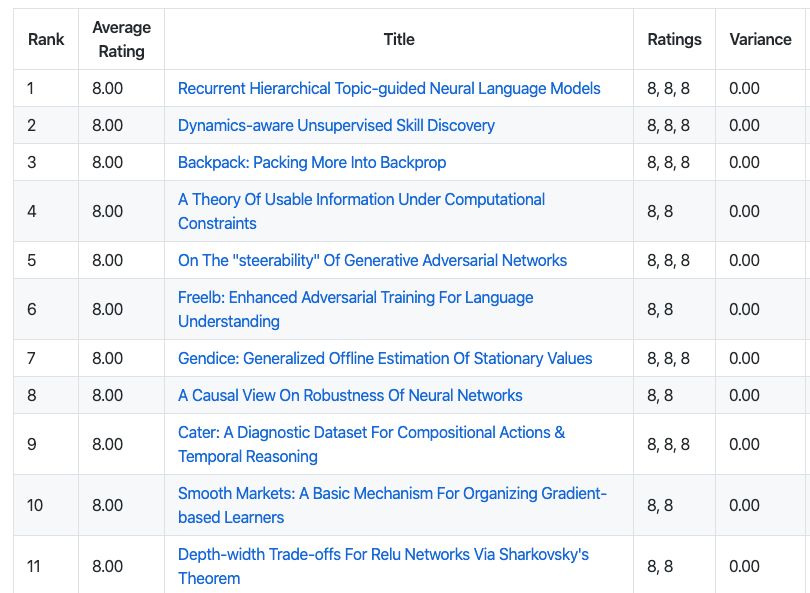Click Cater: A Diagnostic Dataset paper link
Image resolution: width=810 pixels, height=593 pixels.
coord(371,432)
